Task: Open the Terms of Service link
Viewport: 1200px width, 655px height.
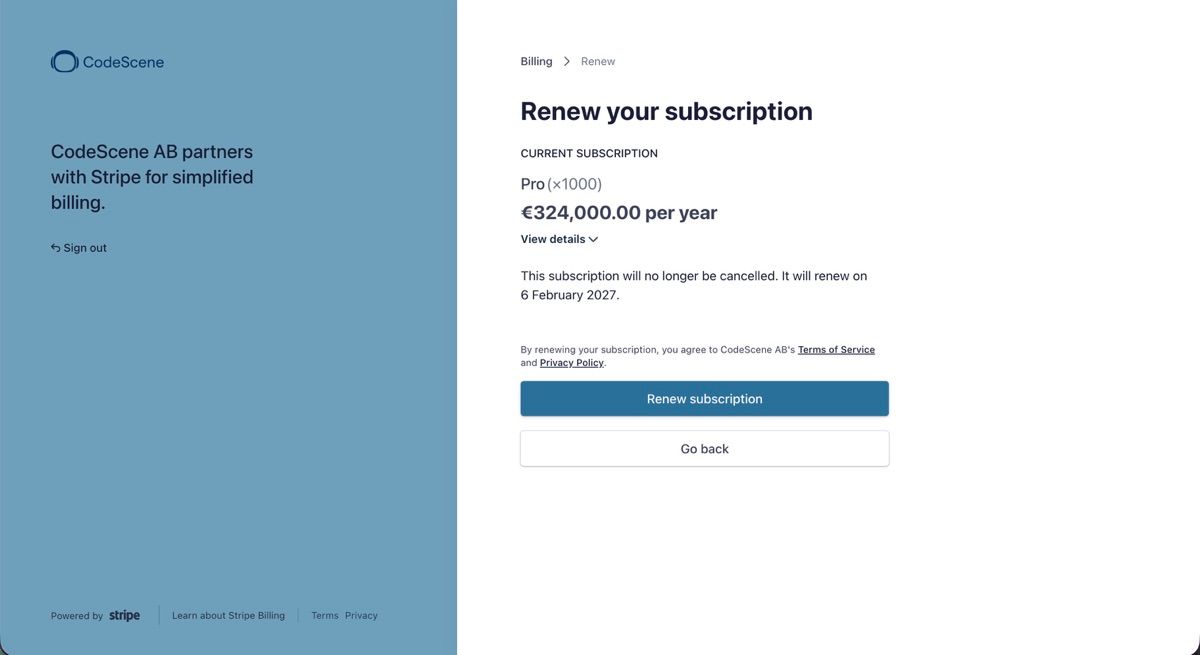Action: pyautogui.click(x=836, y=350)
